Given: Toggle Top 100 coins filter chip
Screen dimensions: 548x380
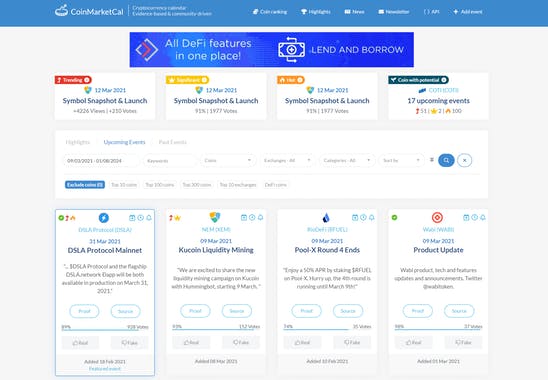Looking at the screenshot, I should point(160,185).
